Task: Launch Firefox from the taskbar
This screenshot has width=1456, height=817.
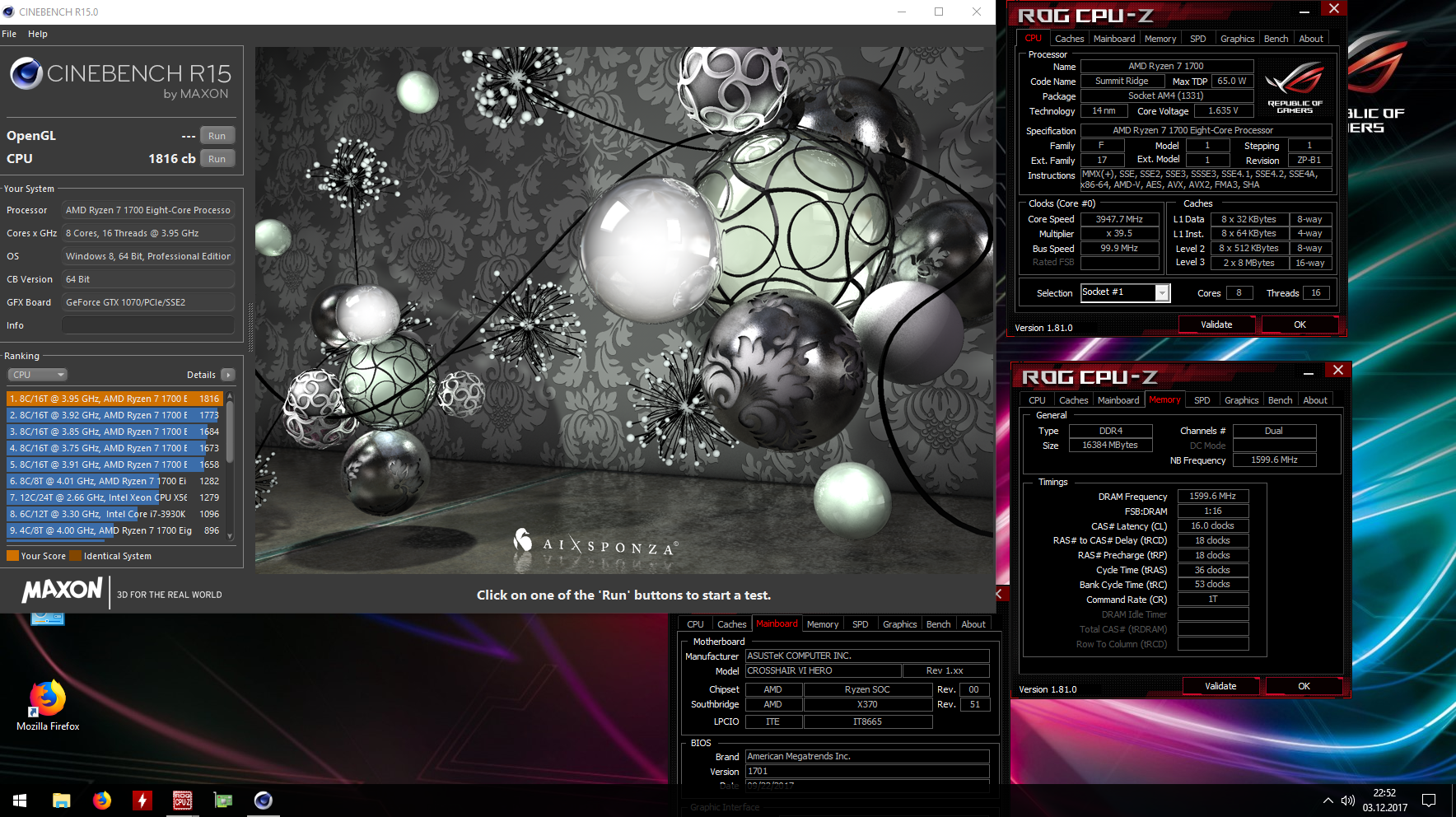Action: click(x=102, y=801)
